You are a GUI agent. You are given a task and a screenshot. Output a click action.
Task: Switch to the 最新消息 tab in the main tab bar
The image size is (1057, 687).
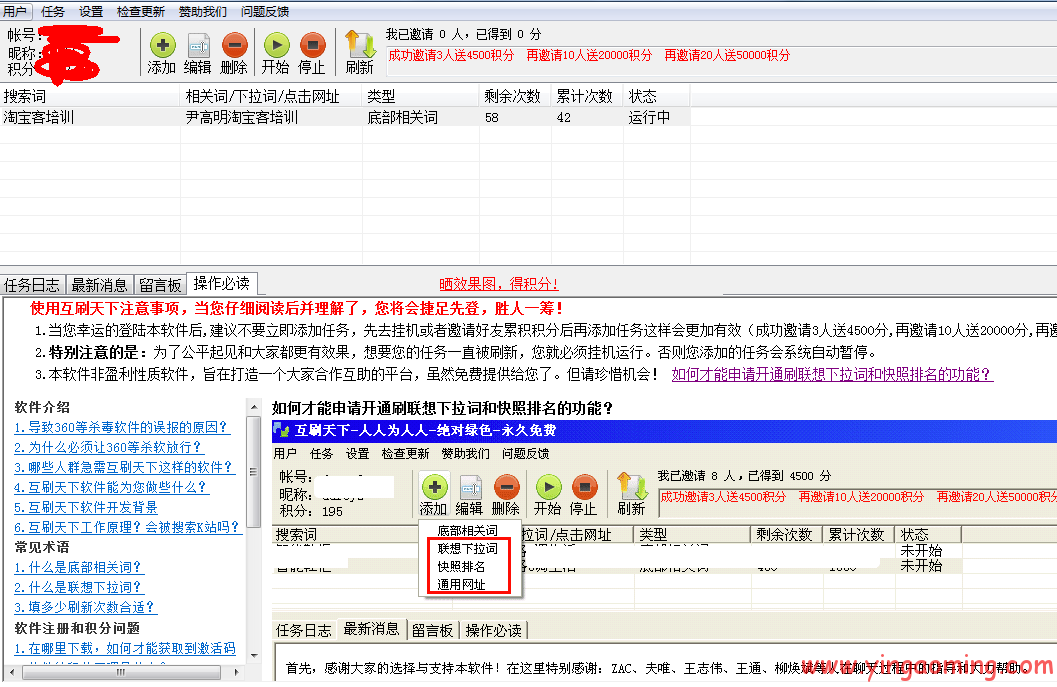99,285
